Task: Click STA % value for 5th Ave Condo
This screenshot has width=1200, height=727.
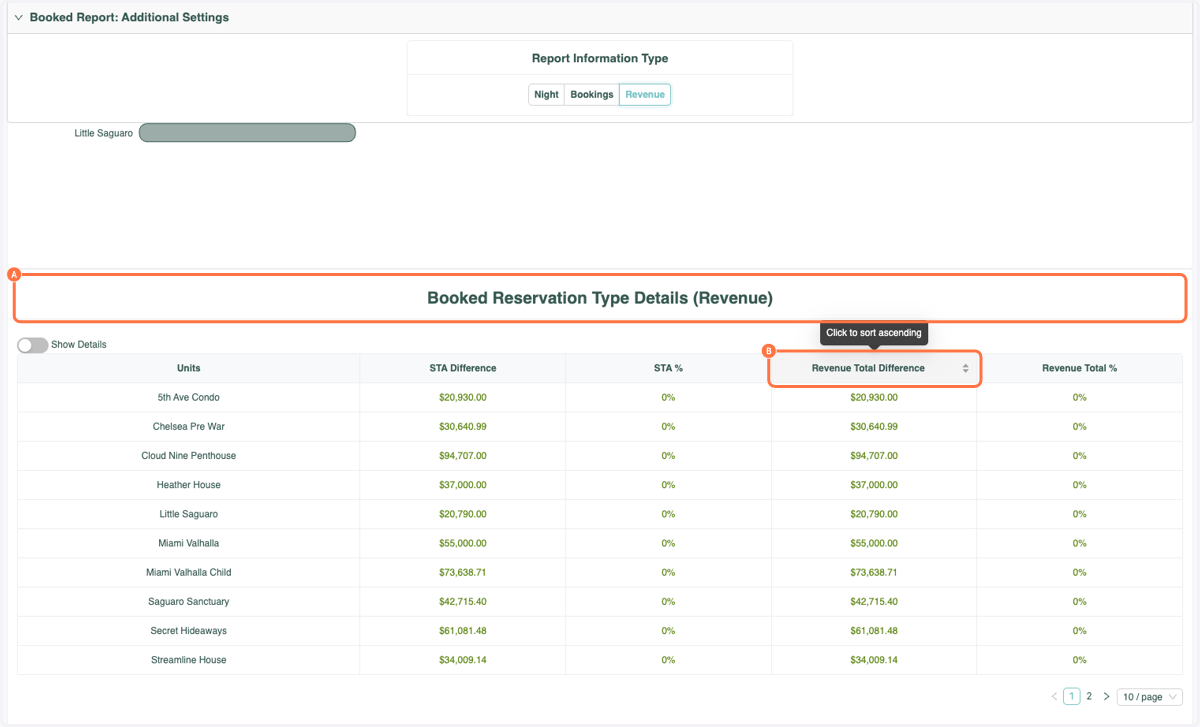Action: pos(668,397)
